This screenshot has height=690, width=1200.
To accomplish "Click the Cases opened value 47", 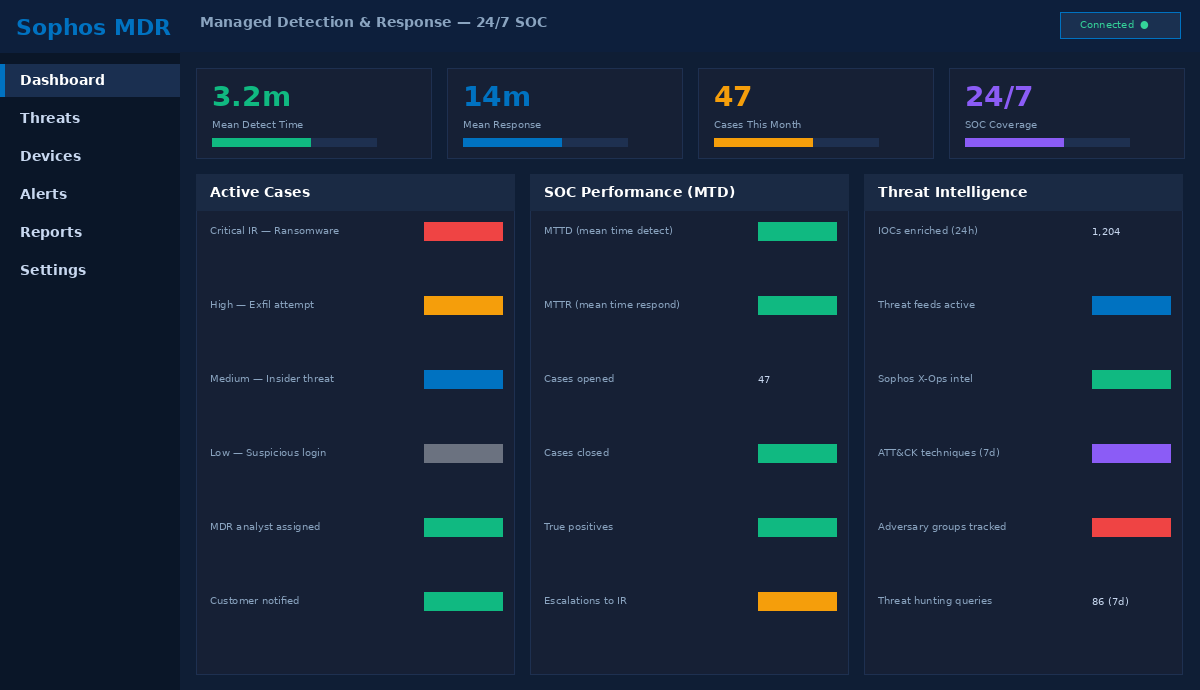I will pos(764,380).
